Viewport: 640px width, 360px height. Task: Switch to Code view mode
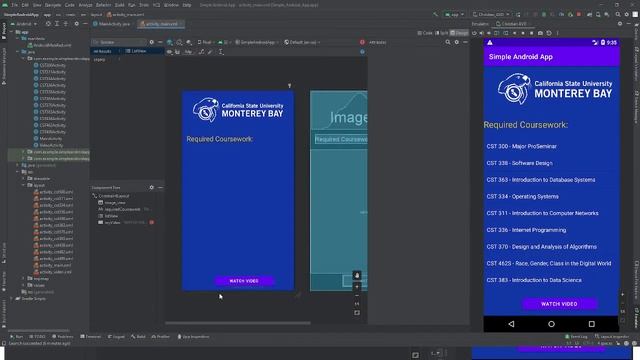[x=425, y=33]
